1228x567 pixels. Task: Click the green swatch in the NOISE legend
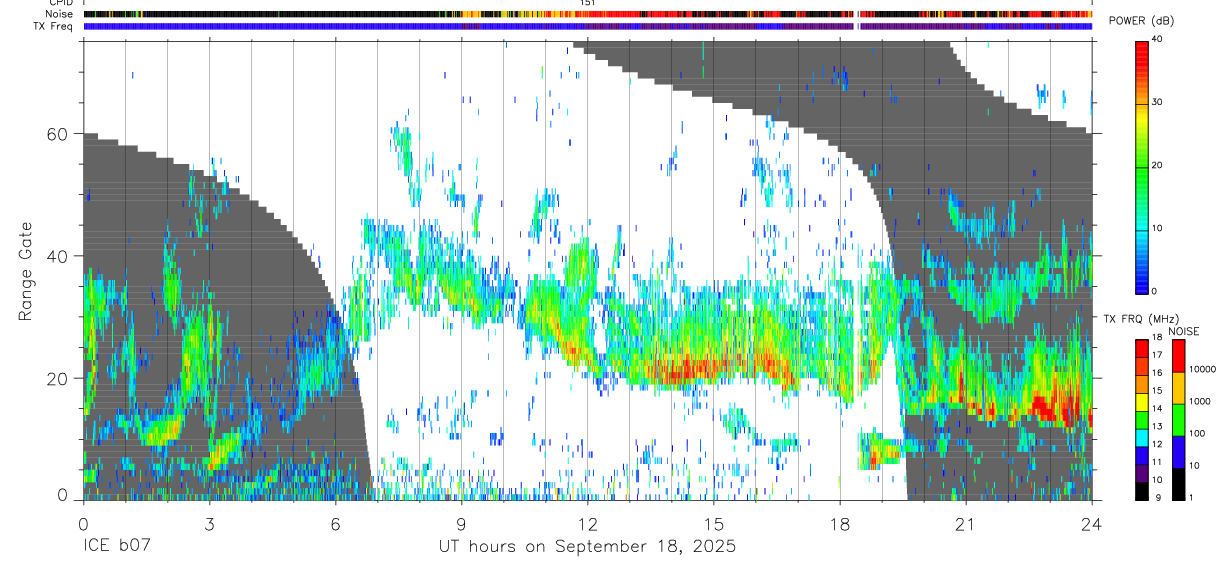tap(1177, 420)
